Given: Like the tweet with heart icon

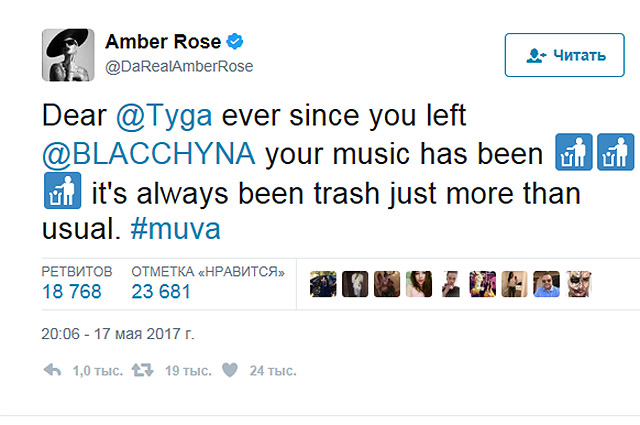Looking at the screenshot, I should 229,370.
